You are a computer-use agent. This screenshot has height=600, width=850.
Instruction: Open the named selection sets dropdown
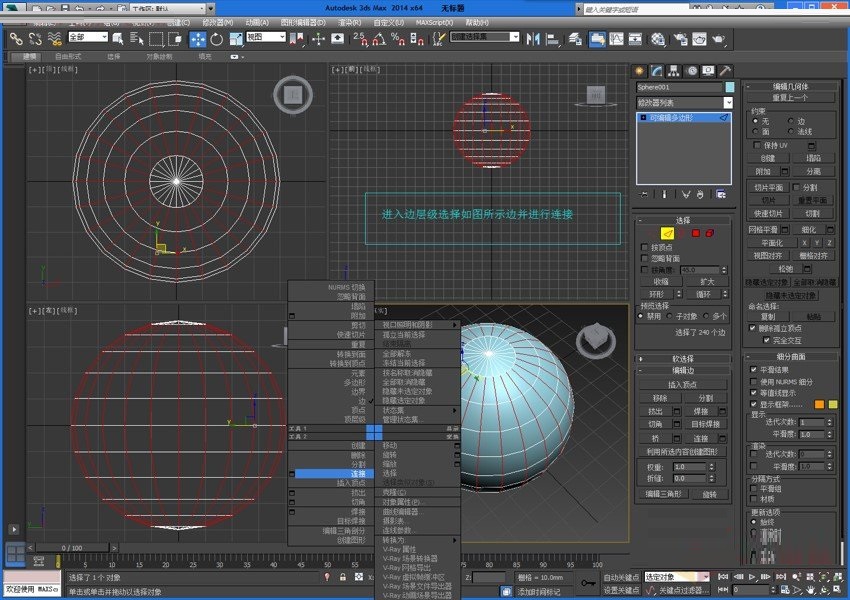point(485,37)
